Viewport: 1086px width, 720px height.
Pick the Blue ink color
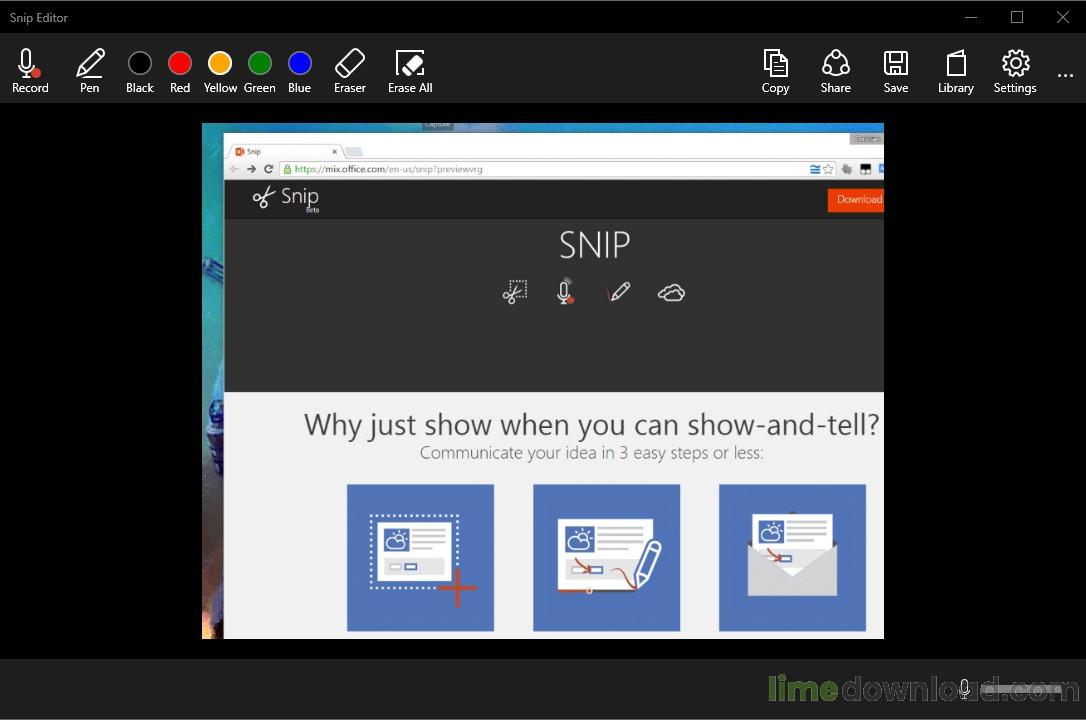click(299, 71)
